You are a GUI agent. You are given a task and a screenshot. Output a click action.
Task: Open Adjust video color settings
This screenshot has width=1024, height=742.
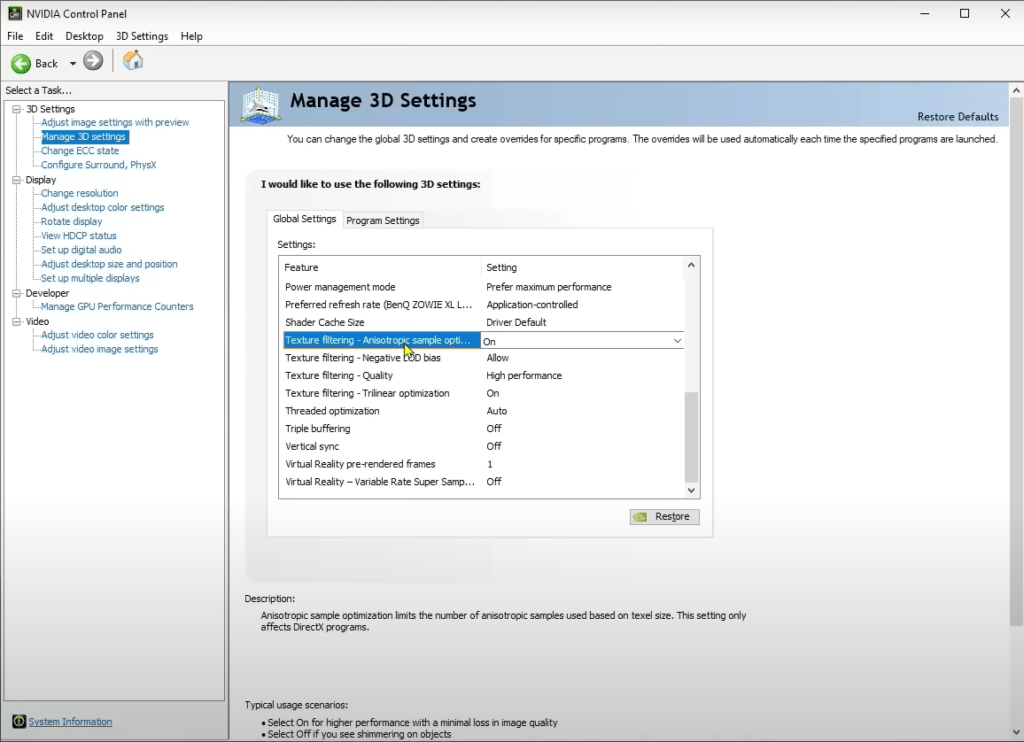click(97, 335)
